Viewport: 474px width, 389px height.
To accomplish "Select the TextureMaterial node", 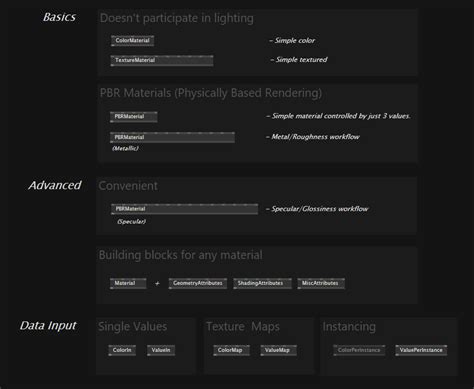I will [162, 60].
